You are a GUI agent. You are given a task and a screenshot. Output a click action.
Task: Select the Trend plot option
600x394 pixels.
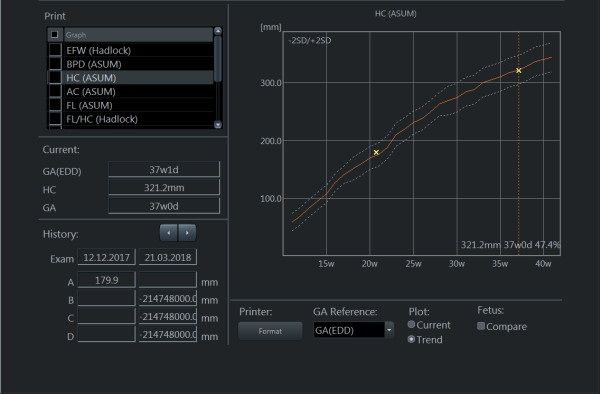coord(411,339)
